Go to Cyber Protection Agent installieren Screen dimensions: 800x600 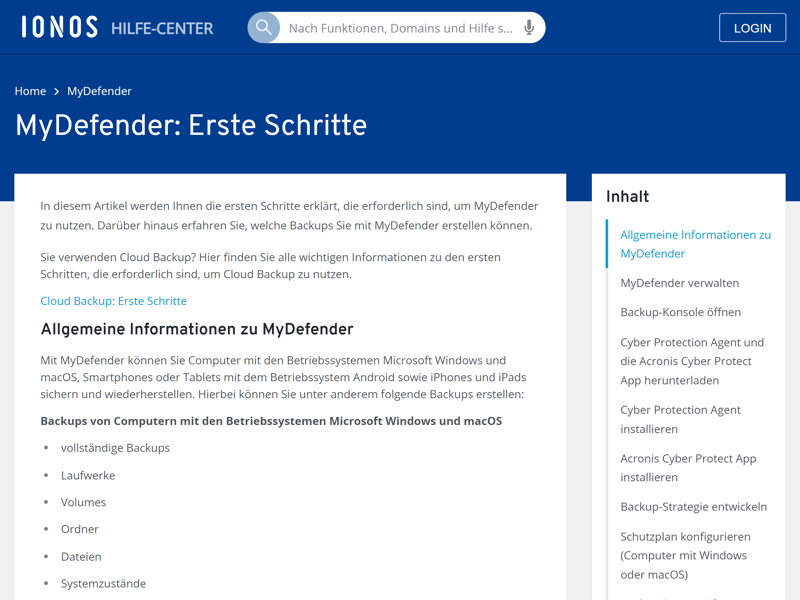pos(678,419)
